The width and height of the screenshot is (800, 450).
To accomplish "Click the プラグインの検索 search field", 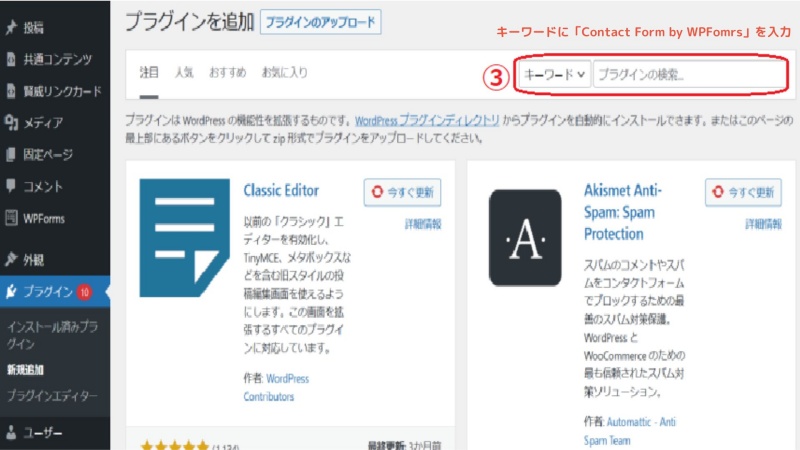I will pyautogui.click(x=689, y=74).
